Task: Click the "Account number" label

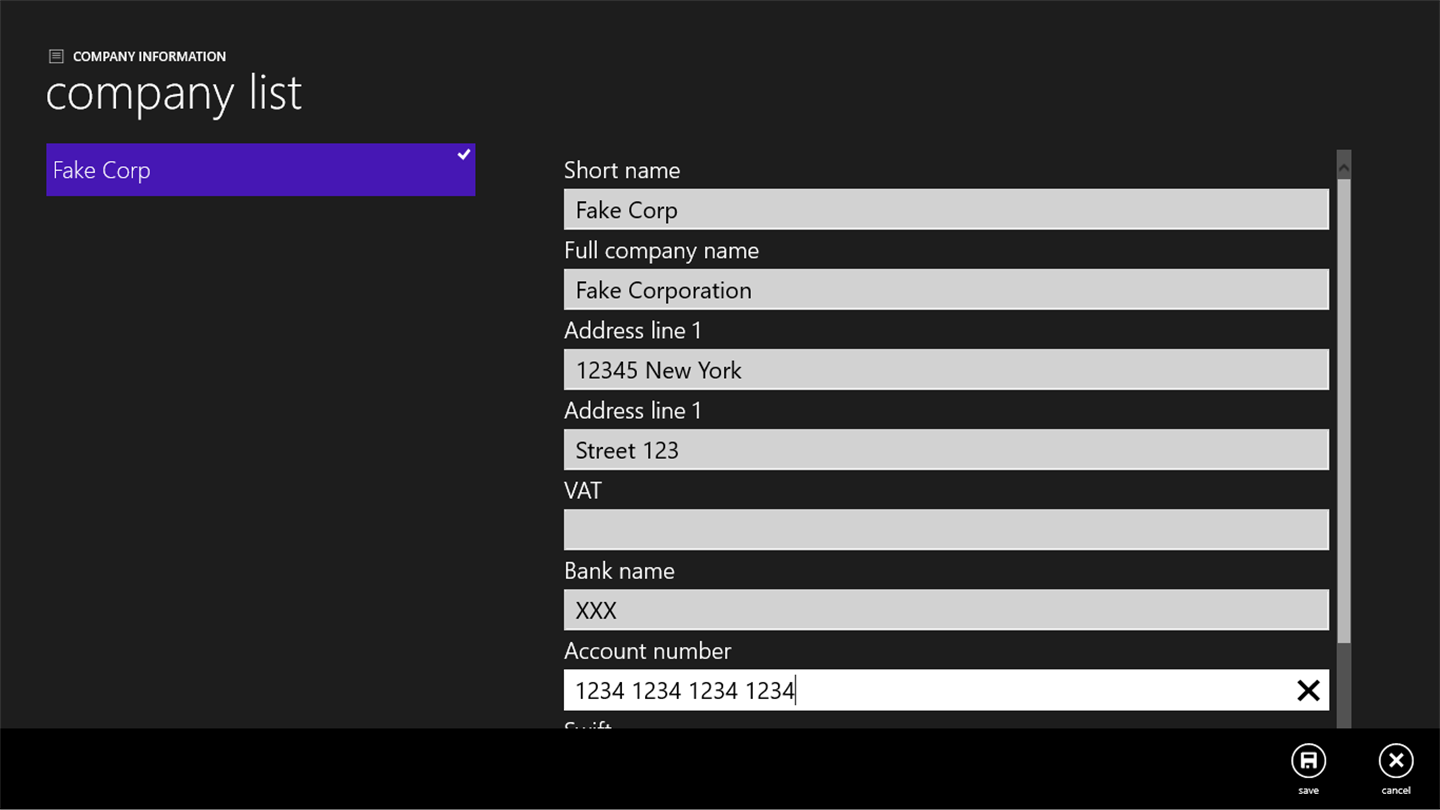Action: click(647, 650)
